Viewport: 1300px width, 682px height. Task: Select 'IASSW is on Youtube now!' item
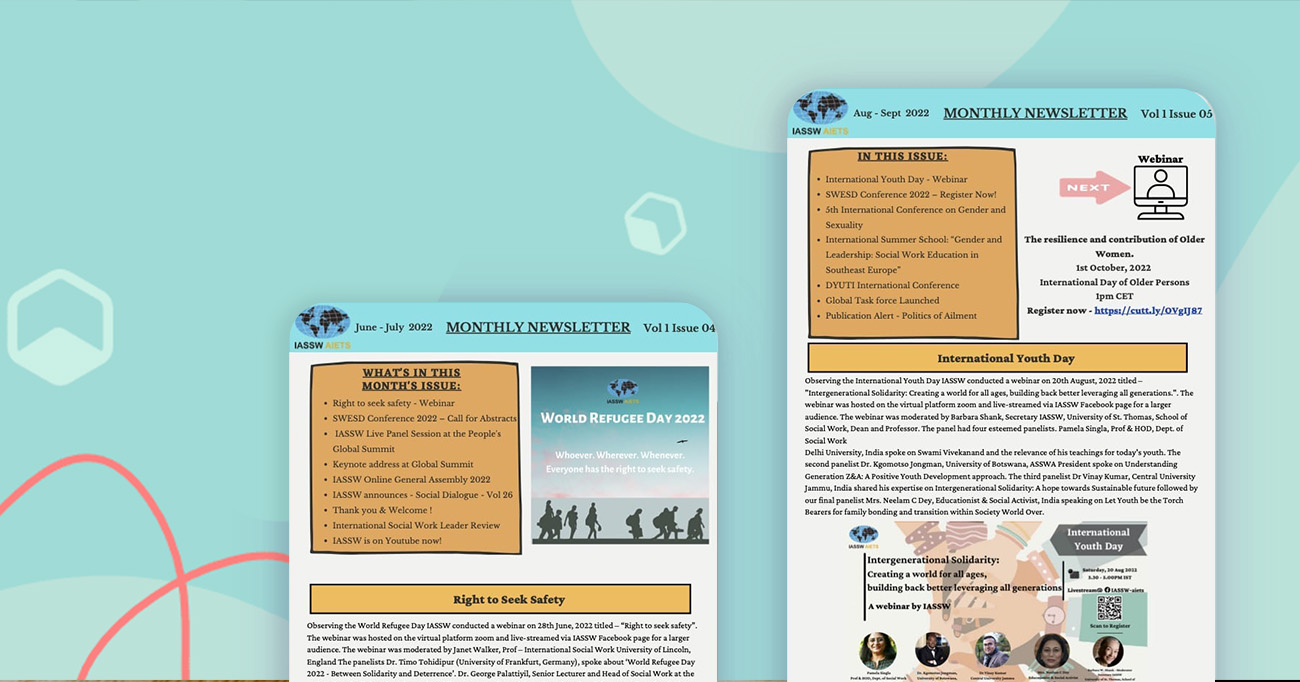tap(387, 540)
